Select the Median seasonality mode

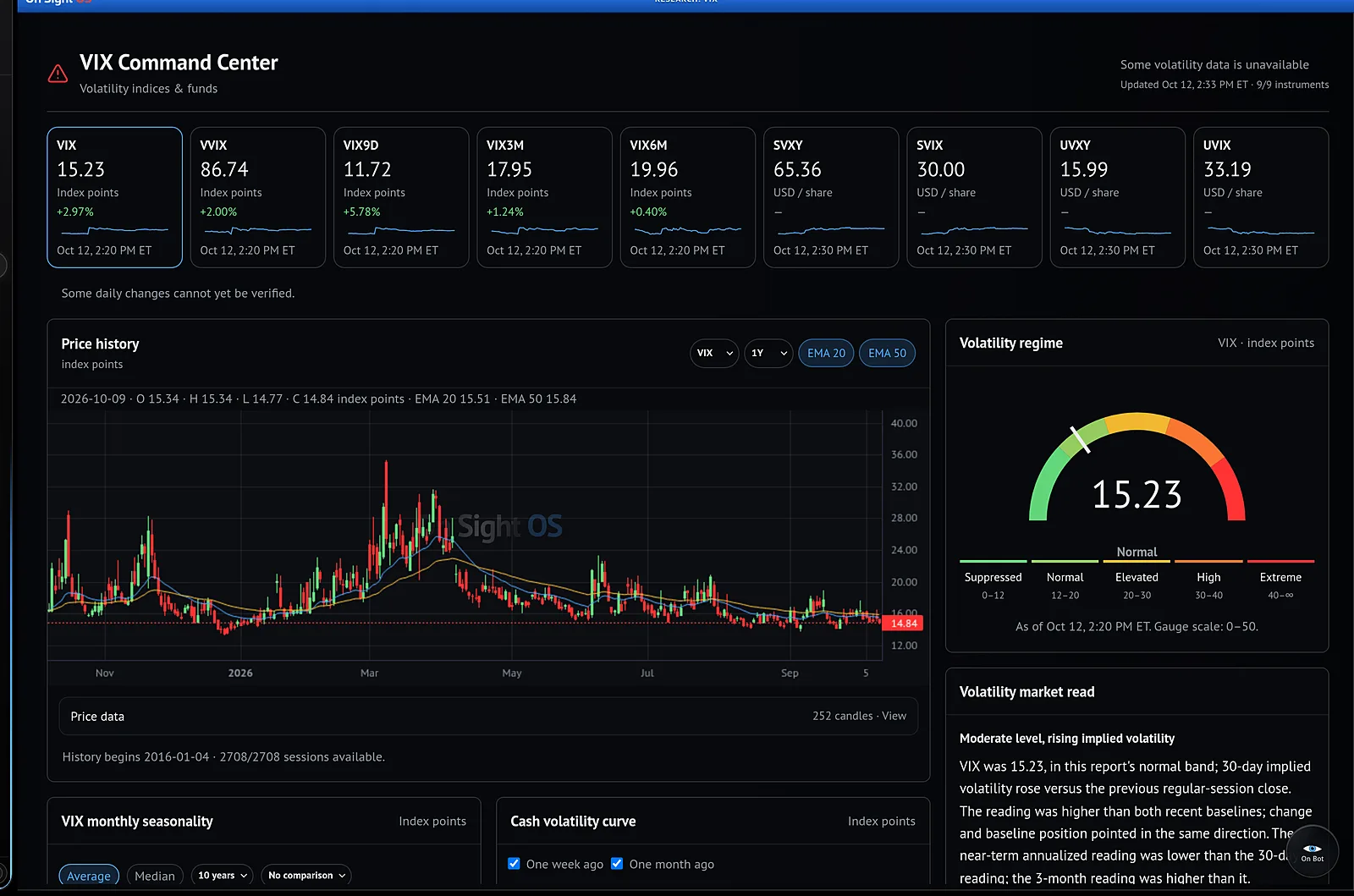155,876
